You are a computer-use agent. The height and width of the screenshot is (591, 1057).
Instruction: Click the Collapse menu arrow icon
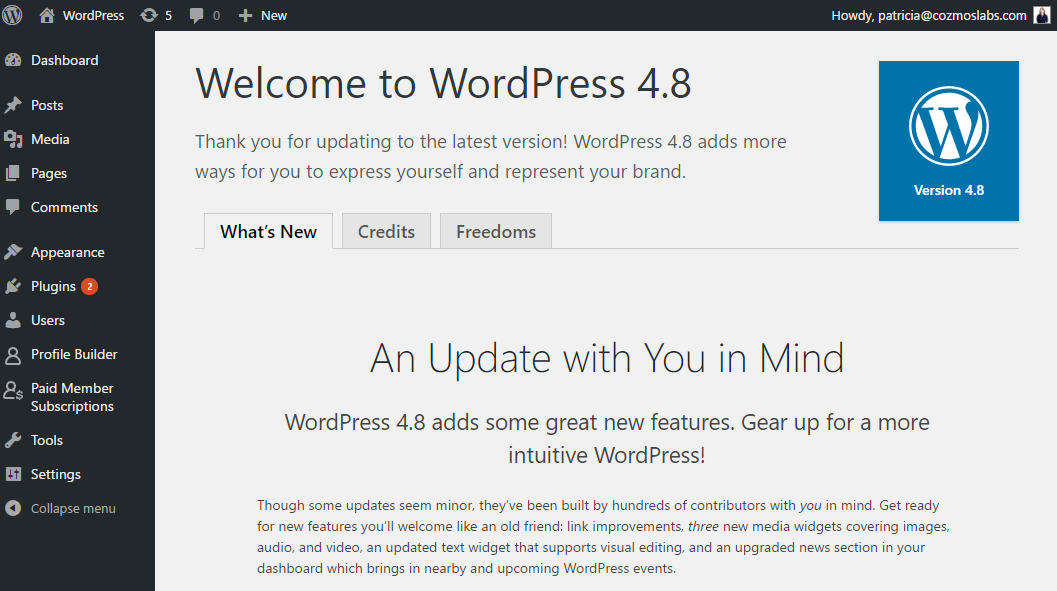tap(13, 508)
